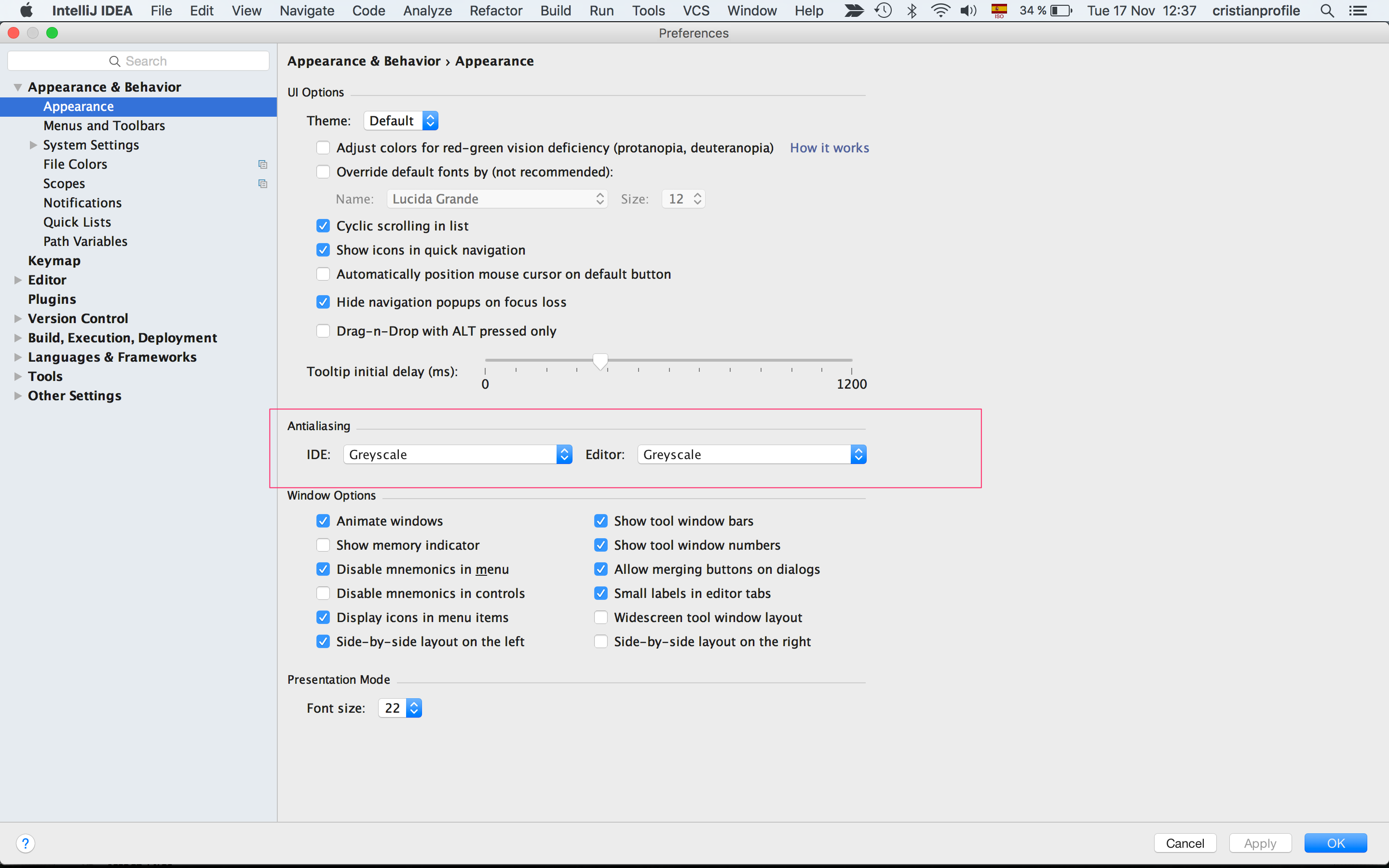Open the help question mark icon
Image resolution: width=1389 pixels, height=868 pixels.
click(x=26, y=843)
